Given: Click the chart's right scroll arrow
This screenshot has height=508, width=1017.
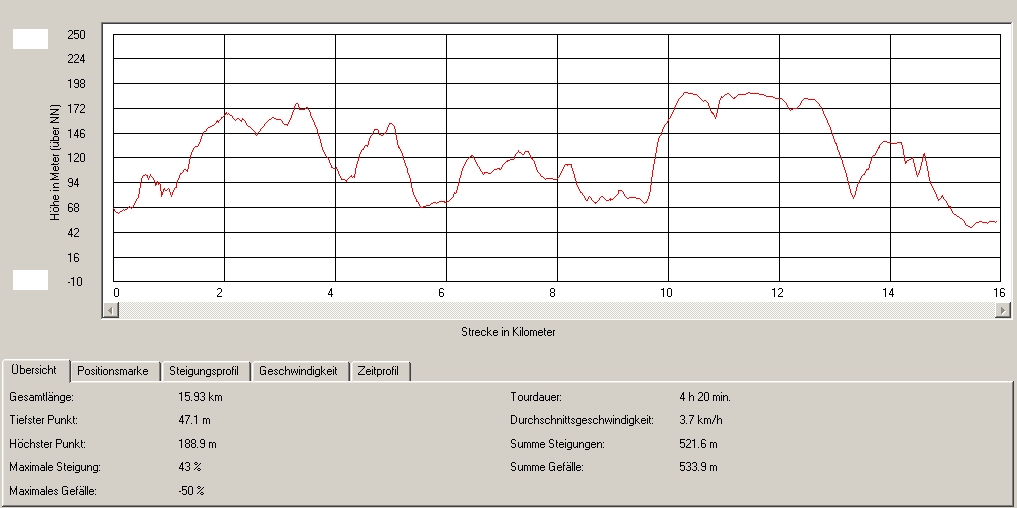Looking at the screenshot, I should coord(1003,311).
